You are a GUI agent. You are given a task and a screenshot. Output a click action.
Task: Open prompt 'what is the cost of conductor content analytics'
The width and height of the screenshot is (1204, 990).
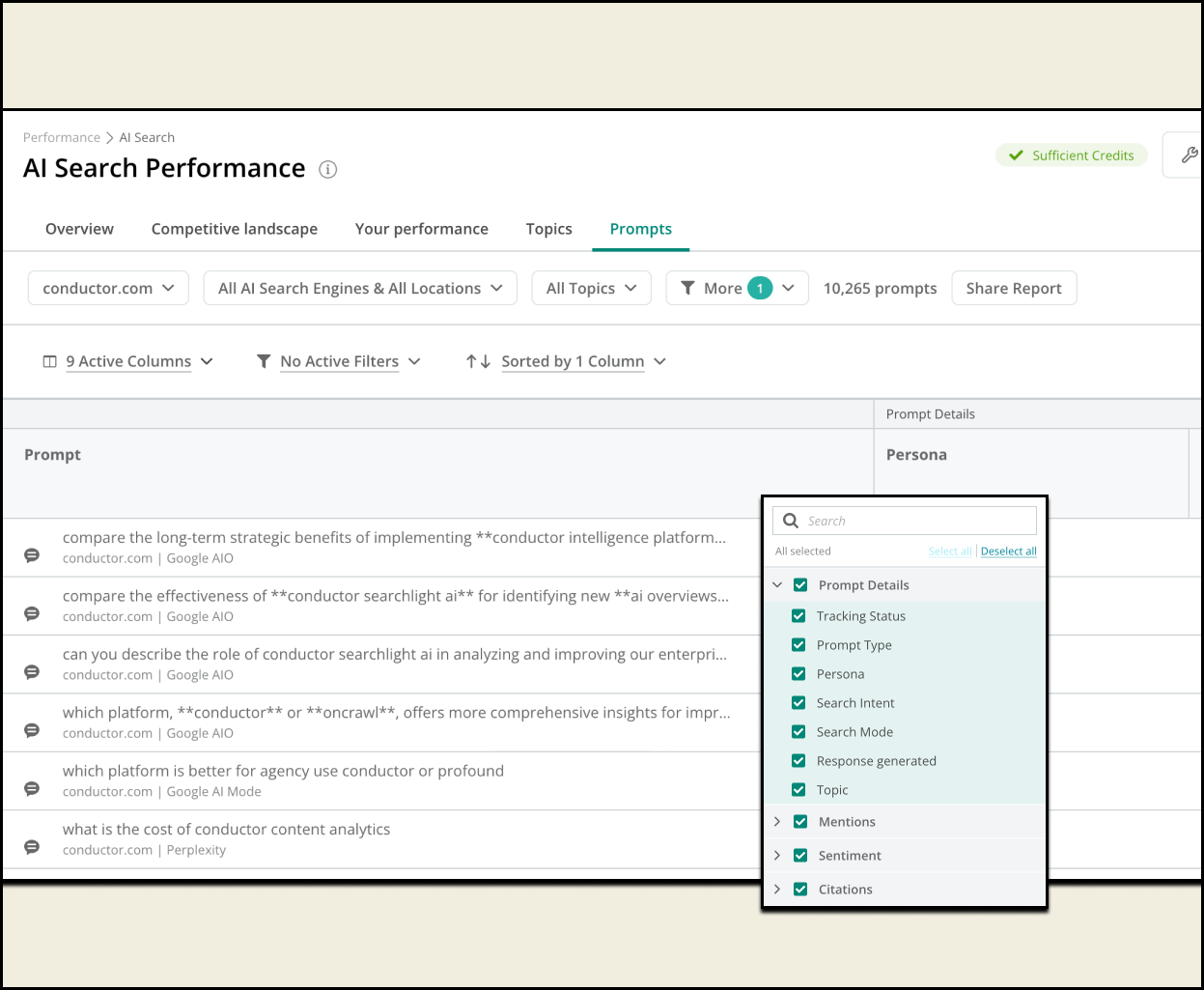point(227,829)
